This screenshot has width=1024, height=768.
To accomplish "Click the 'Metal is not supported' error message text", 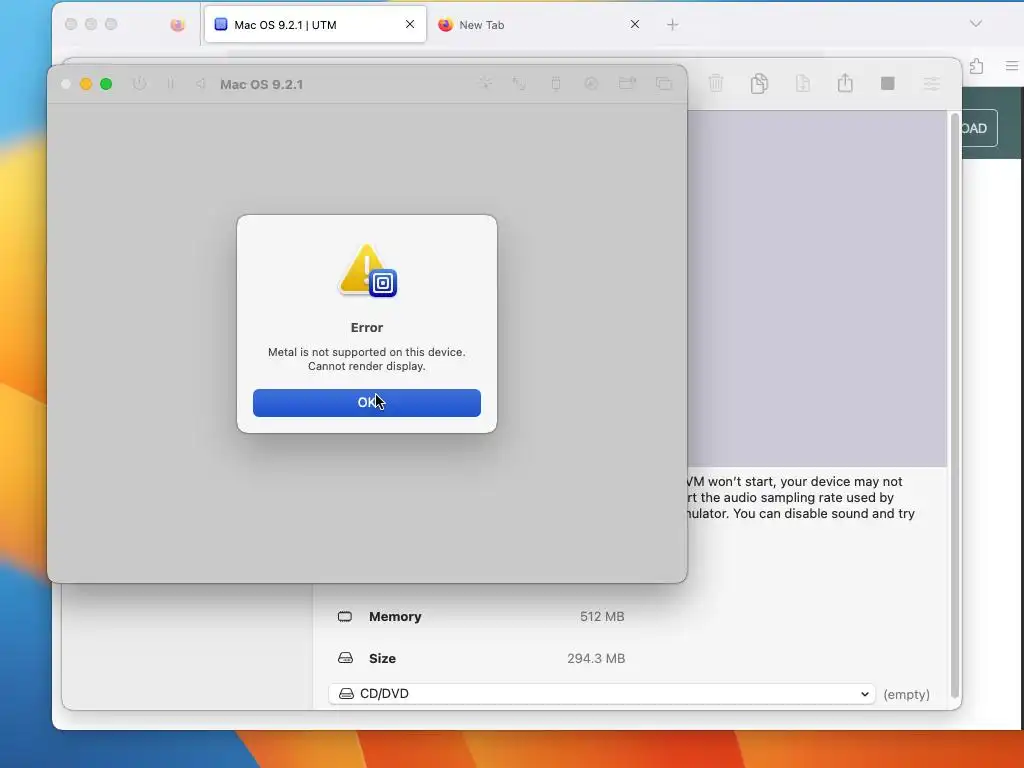I will tap(366, 359).
